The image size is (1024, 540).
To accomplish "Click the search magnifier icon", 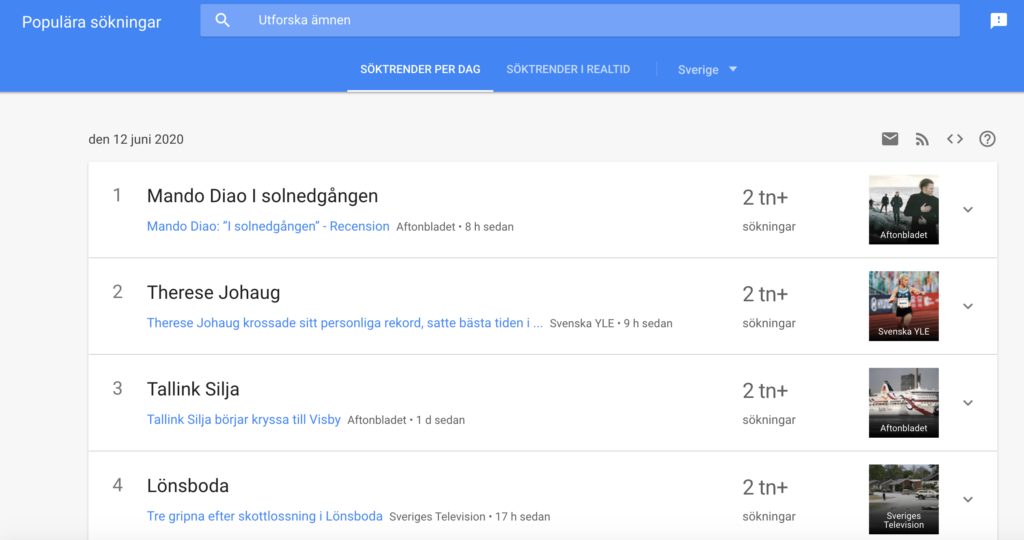I will (x=223, y=20).
